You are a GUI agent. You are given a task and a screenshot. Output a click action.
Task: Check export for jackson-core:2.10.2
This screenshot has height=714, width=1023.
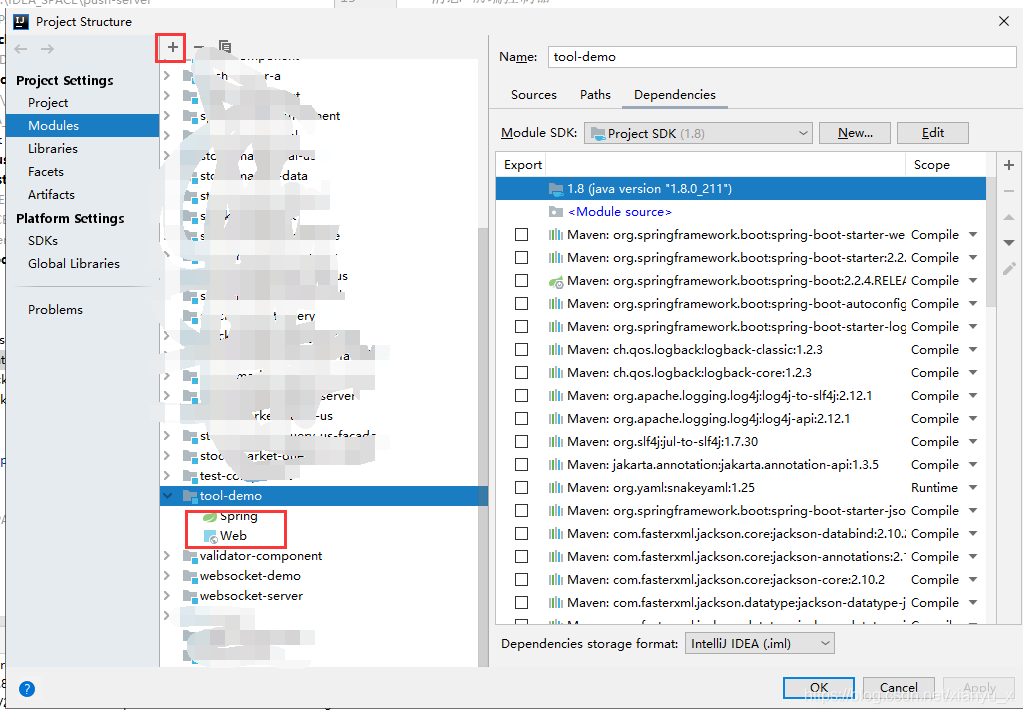521,580
